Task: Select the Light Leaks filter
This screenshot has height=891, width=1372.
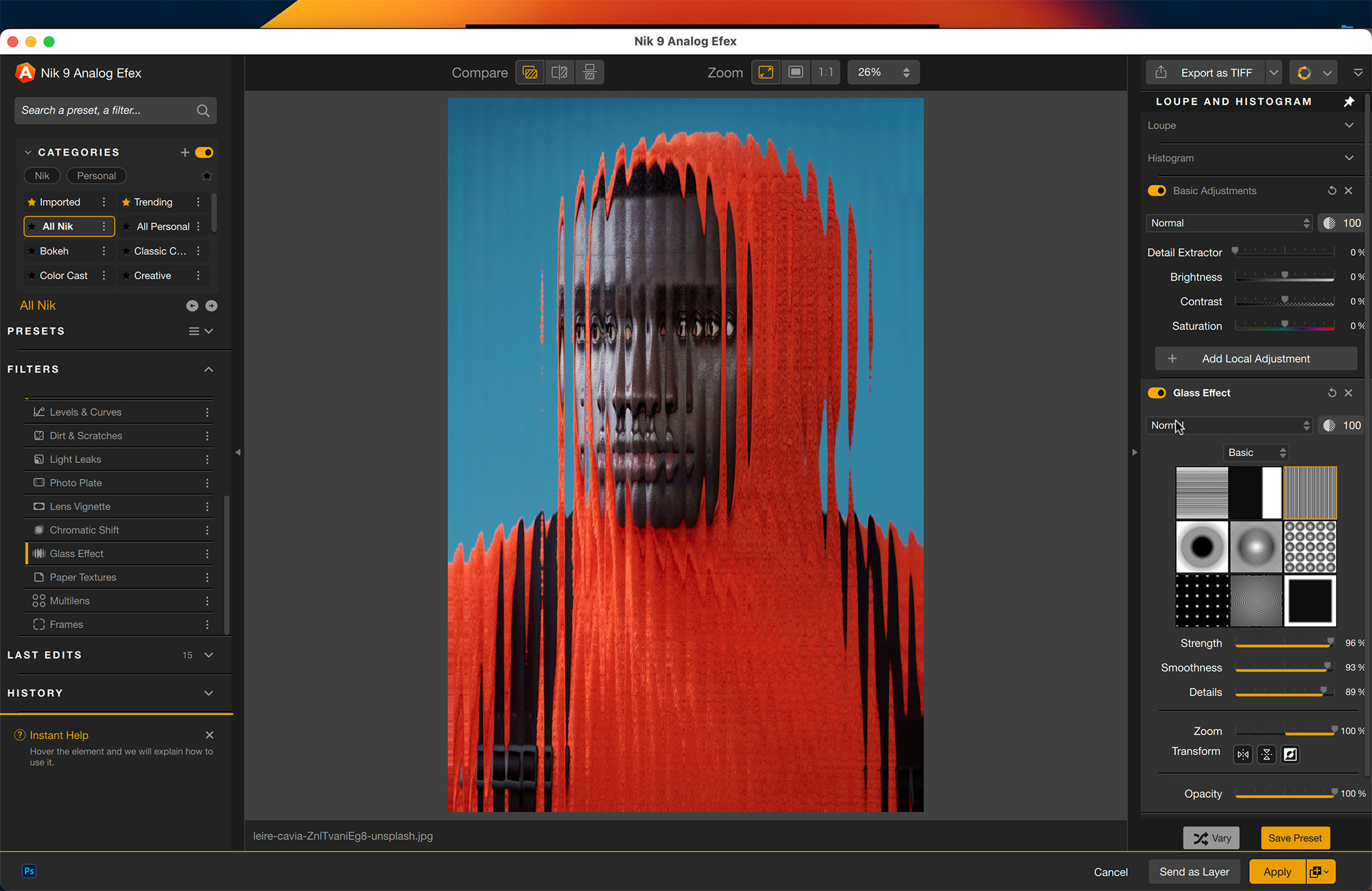Action: tap(75, 460)
